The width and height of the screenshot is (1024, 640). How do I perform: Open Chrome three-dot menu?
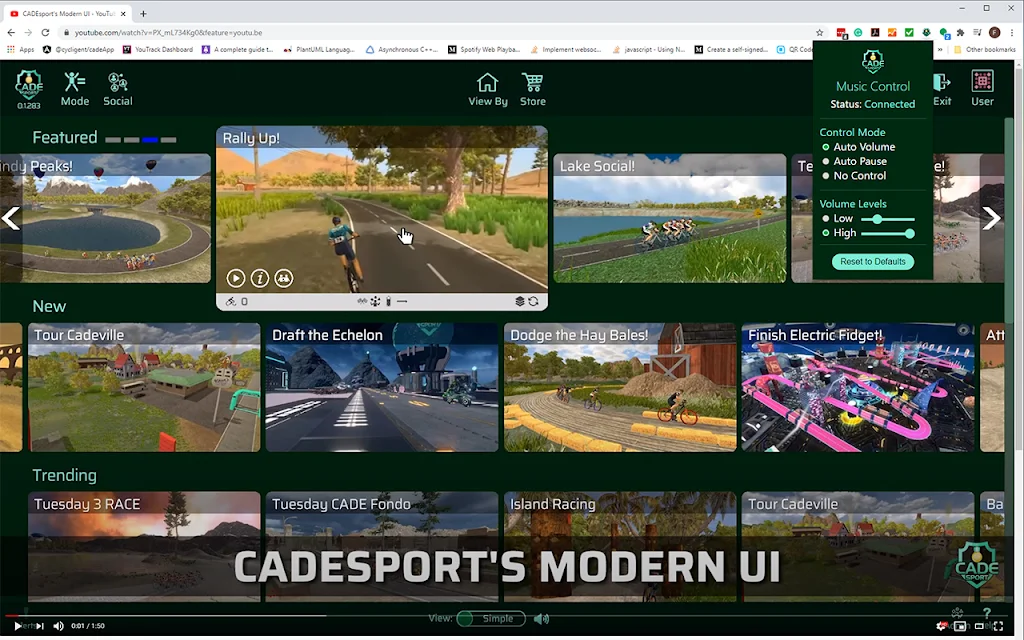1012,32
